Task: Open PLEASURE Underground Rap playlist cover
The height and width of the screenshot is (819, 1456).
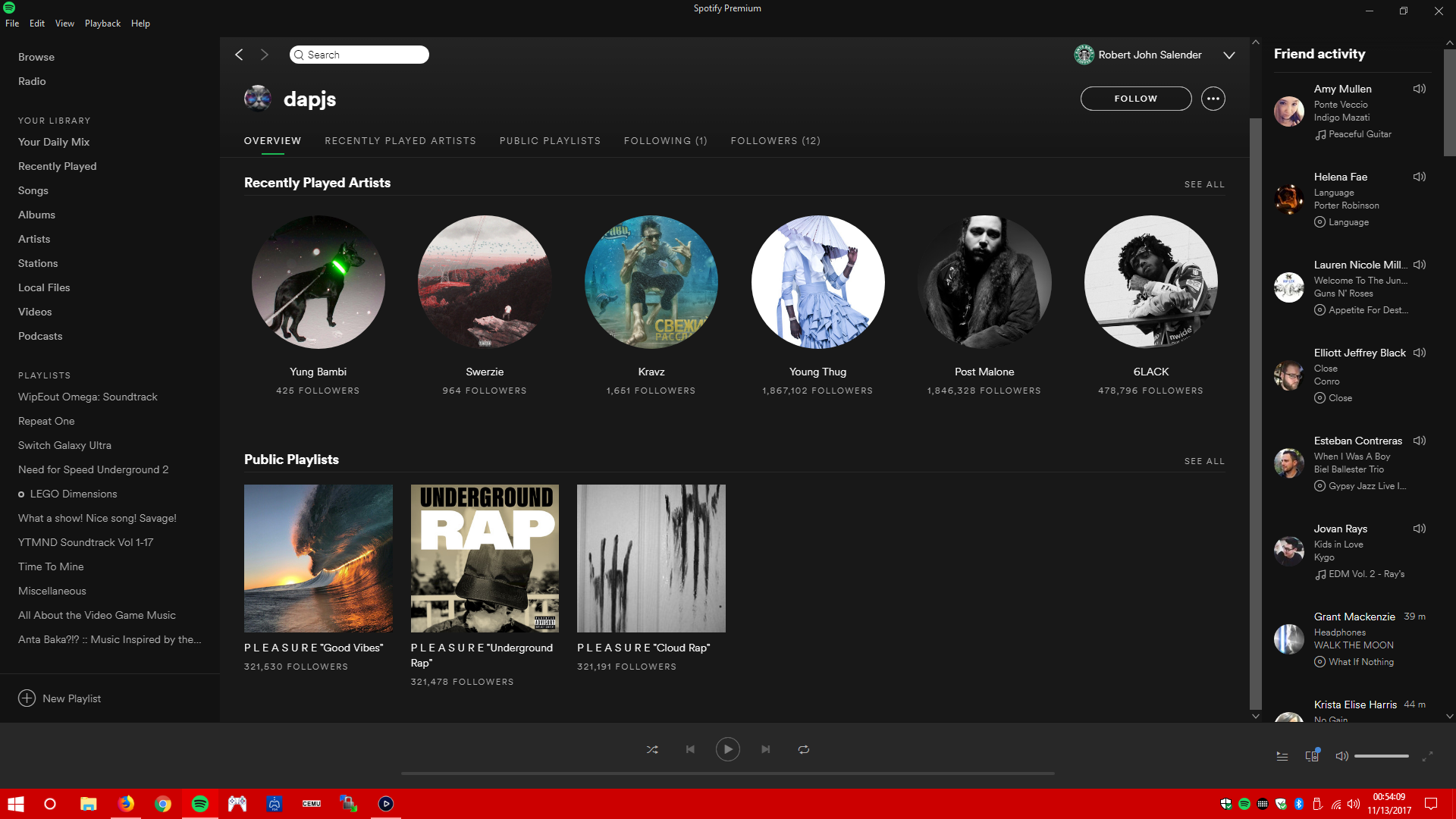Action: pyautogui.click(x=485, y=558)
